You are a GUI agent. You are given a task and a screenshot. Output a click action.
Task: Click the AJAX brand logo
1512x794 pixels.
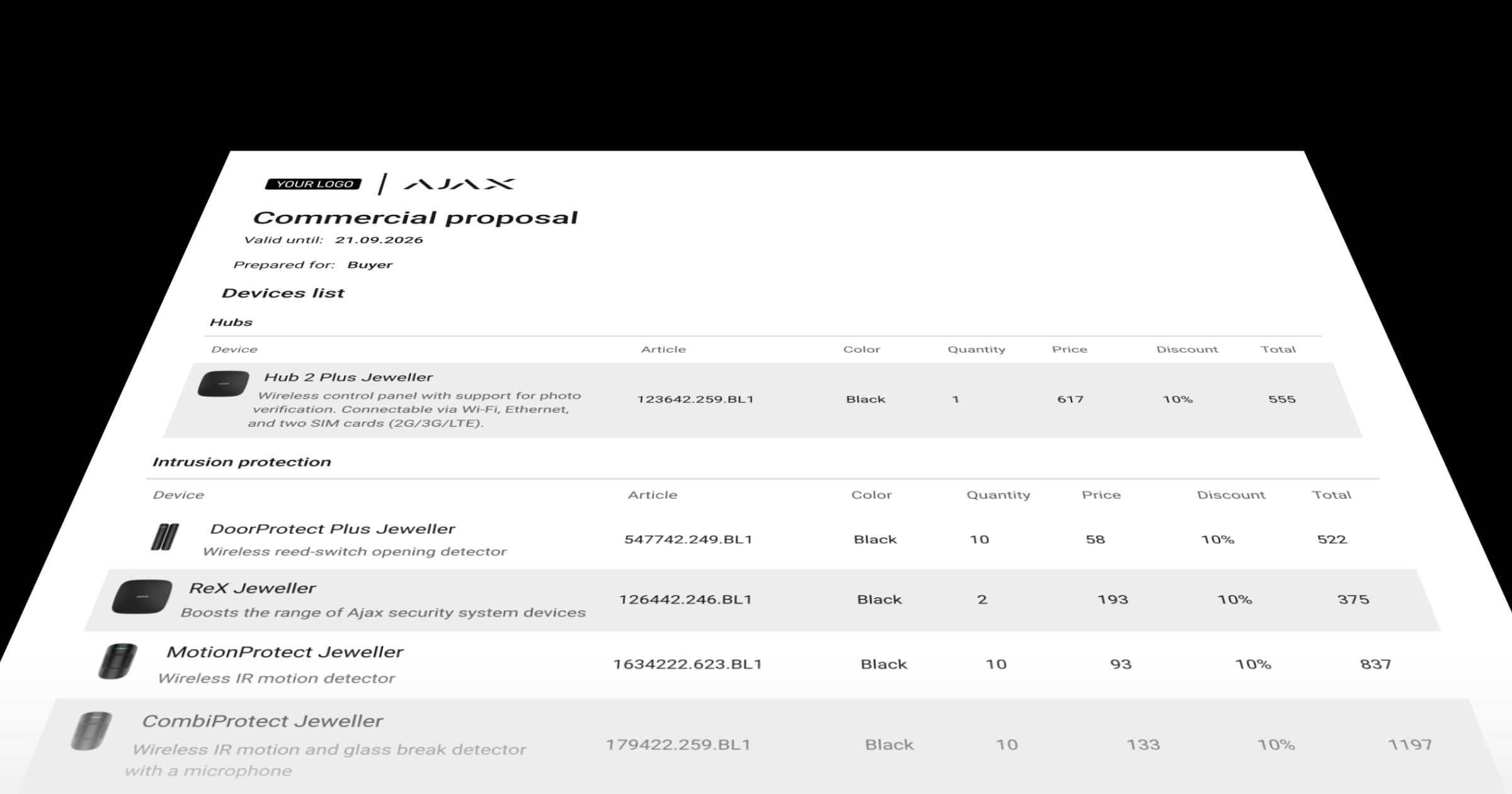(x=459, y=184)
